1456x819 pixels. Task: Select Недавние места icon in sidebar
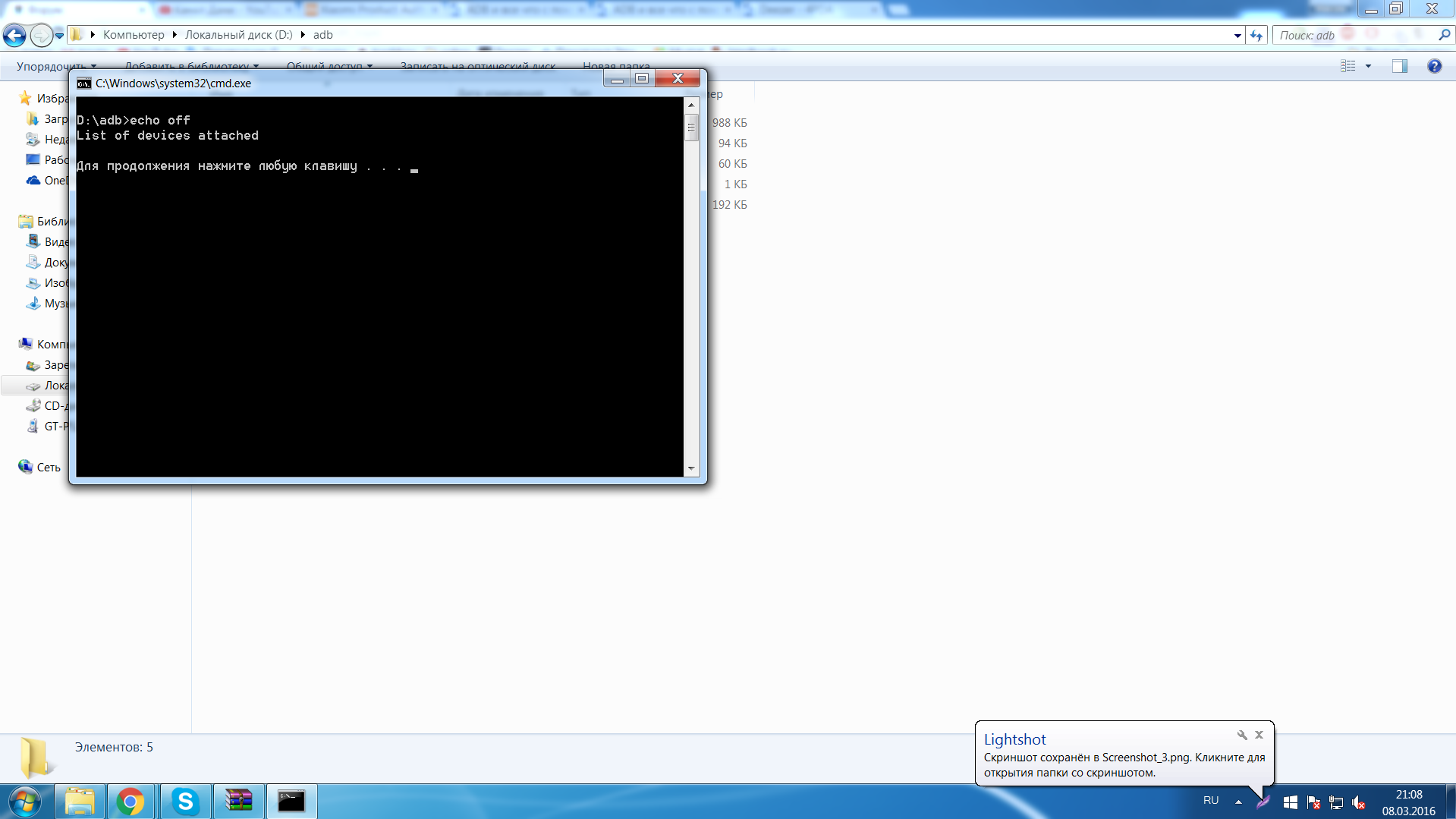coord(33,140)
